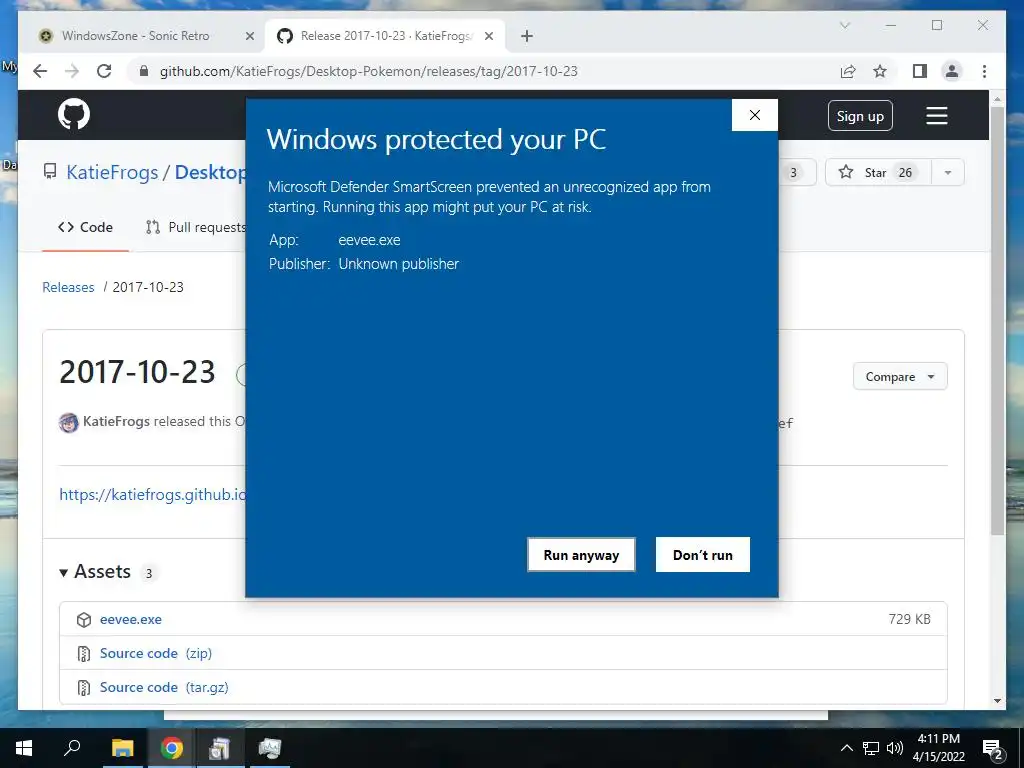Open File Explorer from taskbar
The width and height of the screenshot is (1024, 768).
pyautogui.click(x=122, y=748)
